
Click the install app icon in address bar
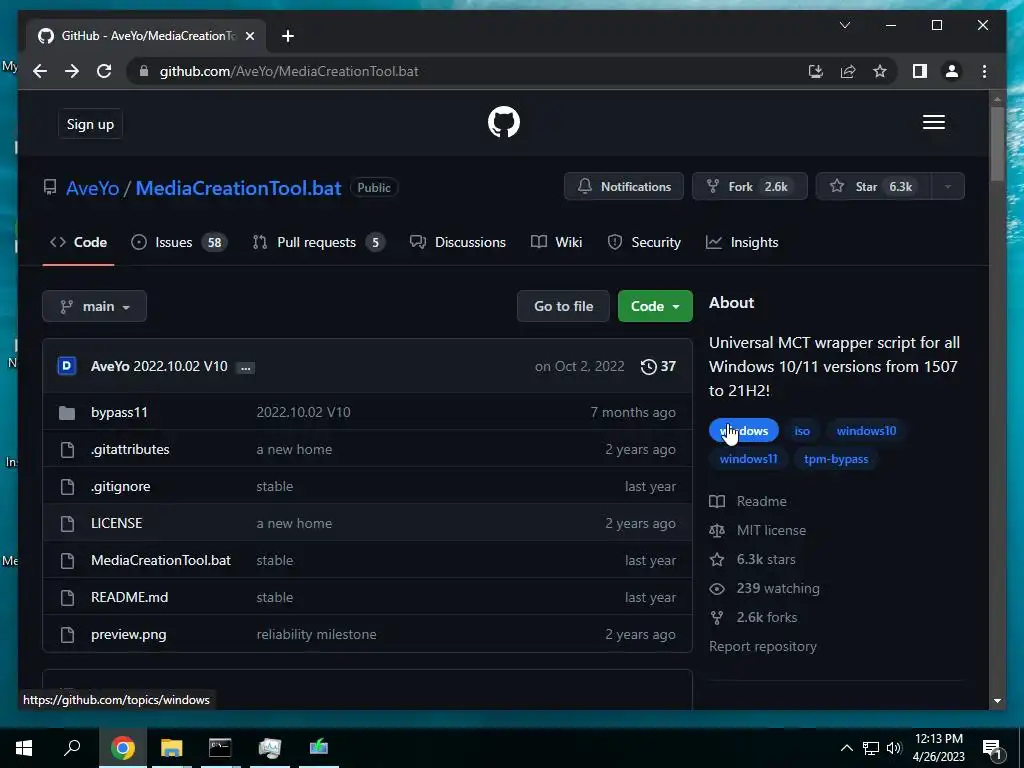[816, 71]
